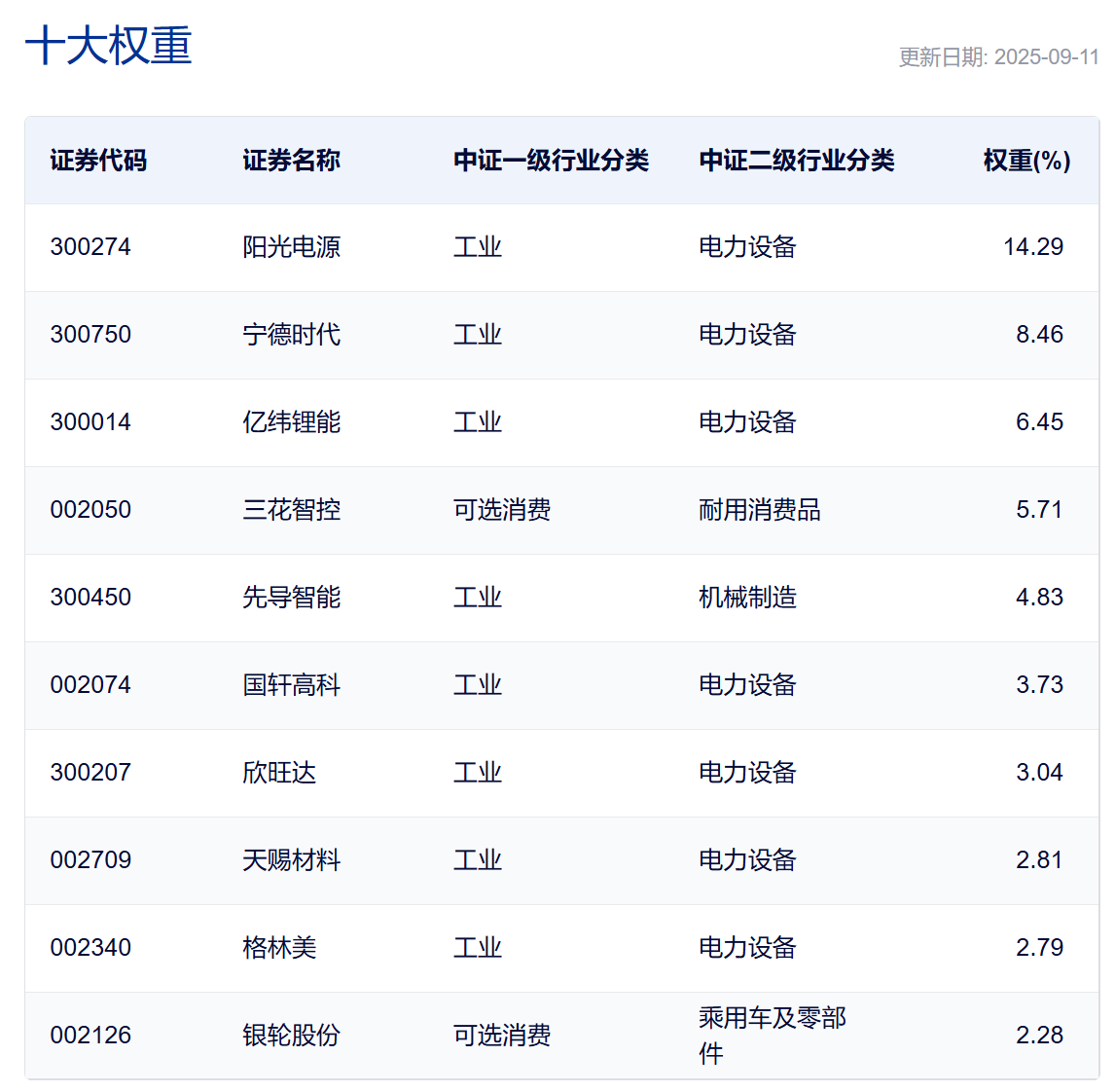The width and height of the screenshot is (1115, 1092).
Task: Select stock code 300207
Action: (90, 773)
